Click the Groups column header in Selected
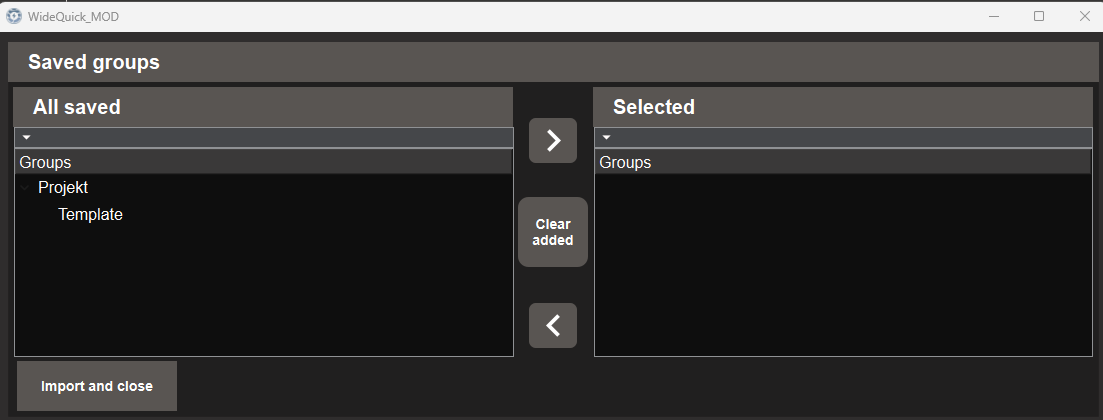 [843, 163]
